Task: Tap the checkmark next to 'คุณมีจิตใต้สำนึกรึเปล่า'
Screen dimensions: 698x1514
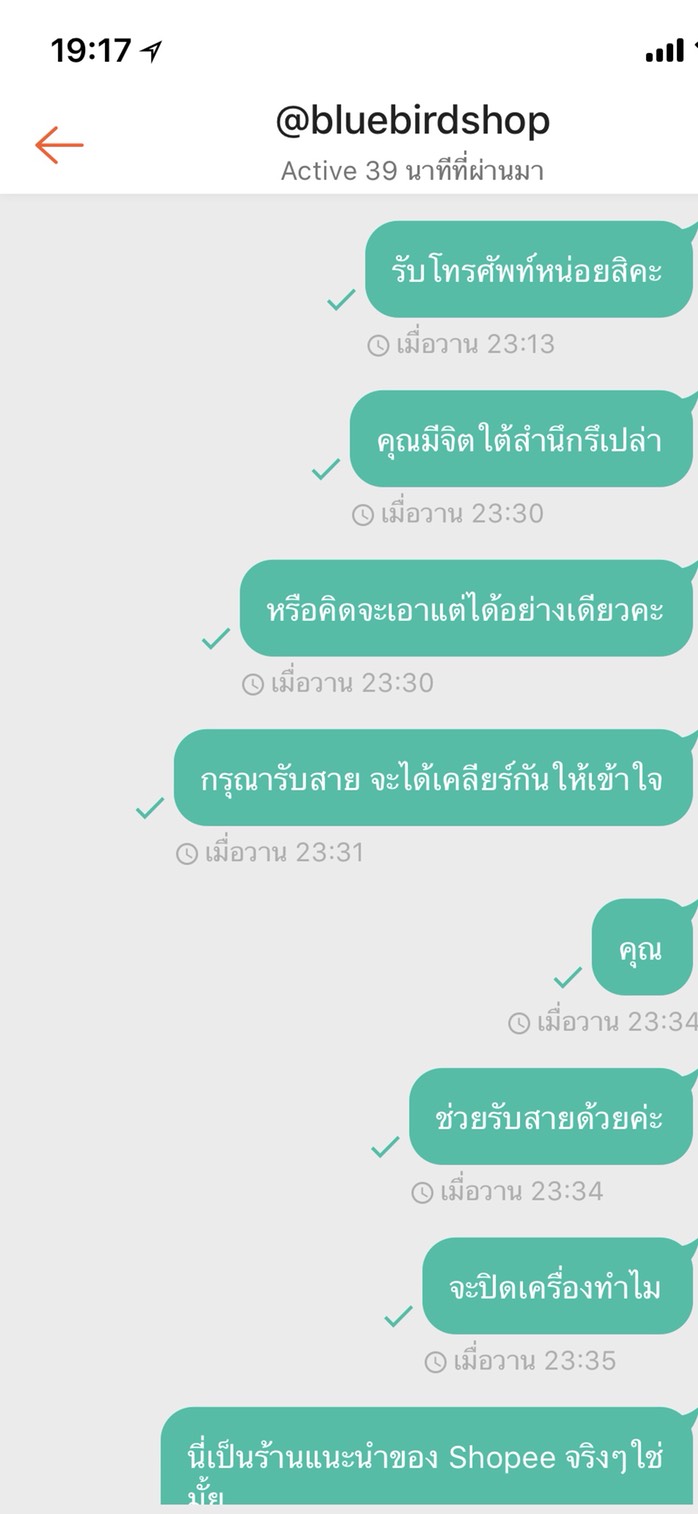Action: point(326,469)
